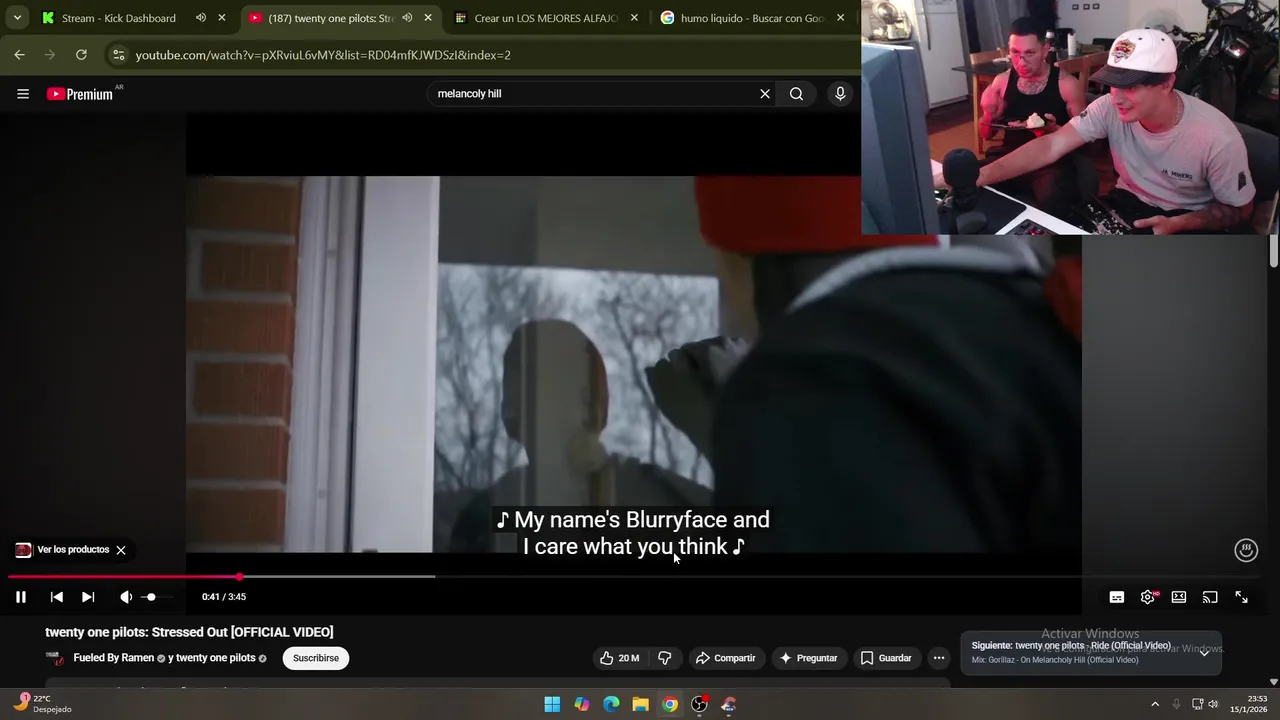Adjust the volume slider
Screen dimensions: 1280x720
click(159, 597)
